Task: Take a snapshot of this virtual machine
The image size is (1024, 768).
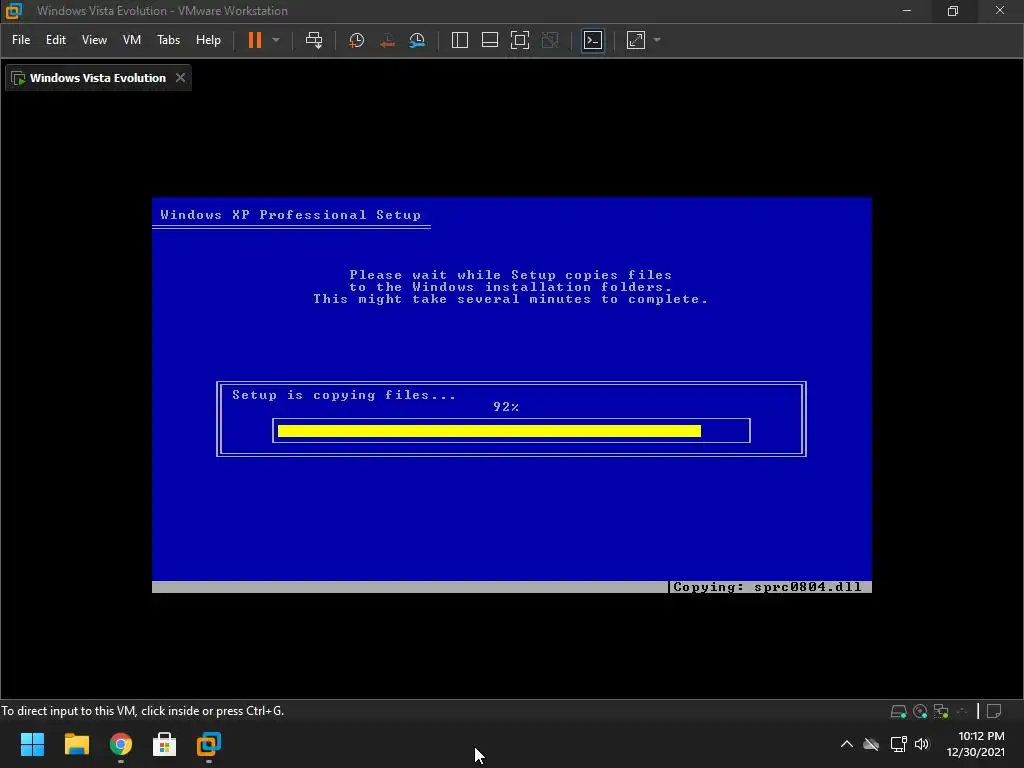Action: (x=357, y=40)
